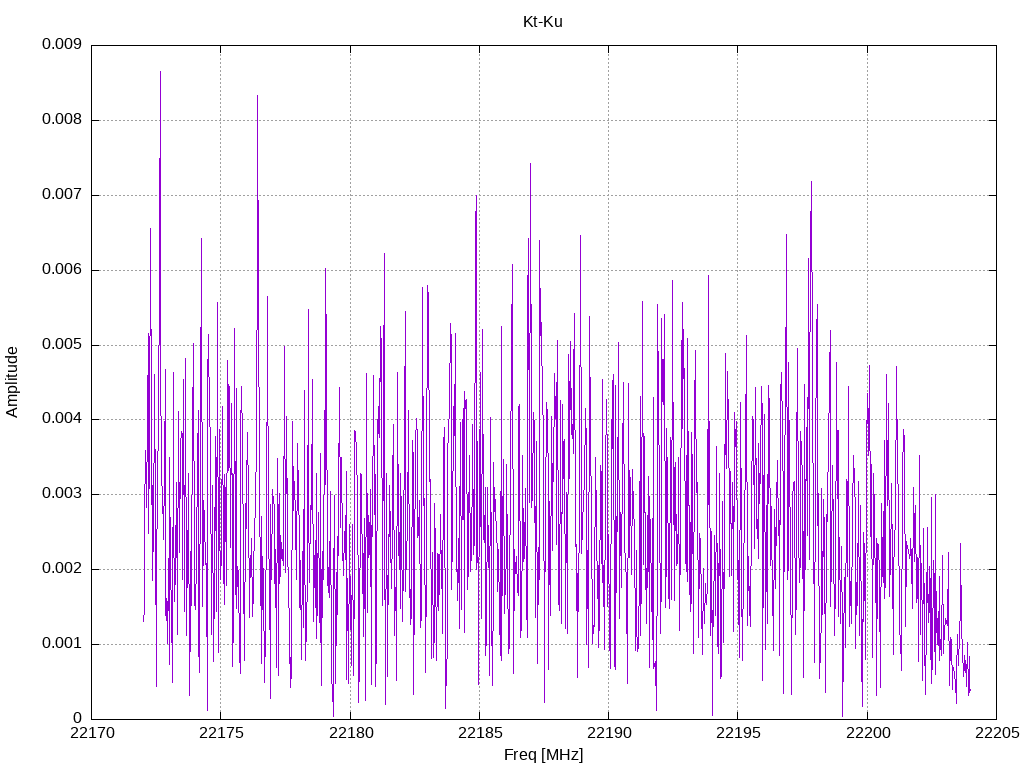Click the y-axis value 0.001
This screenshot has width=1024, height=768.
tap(62, 643)
